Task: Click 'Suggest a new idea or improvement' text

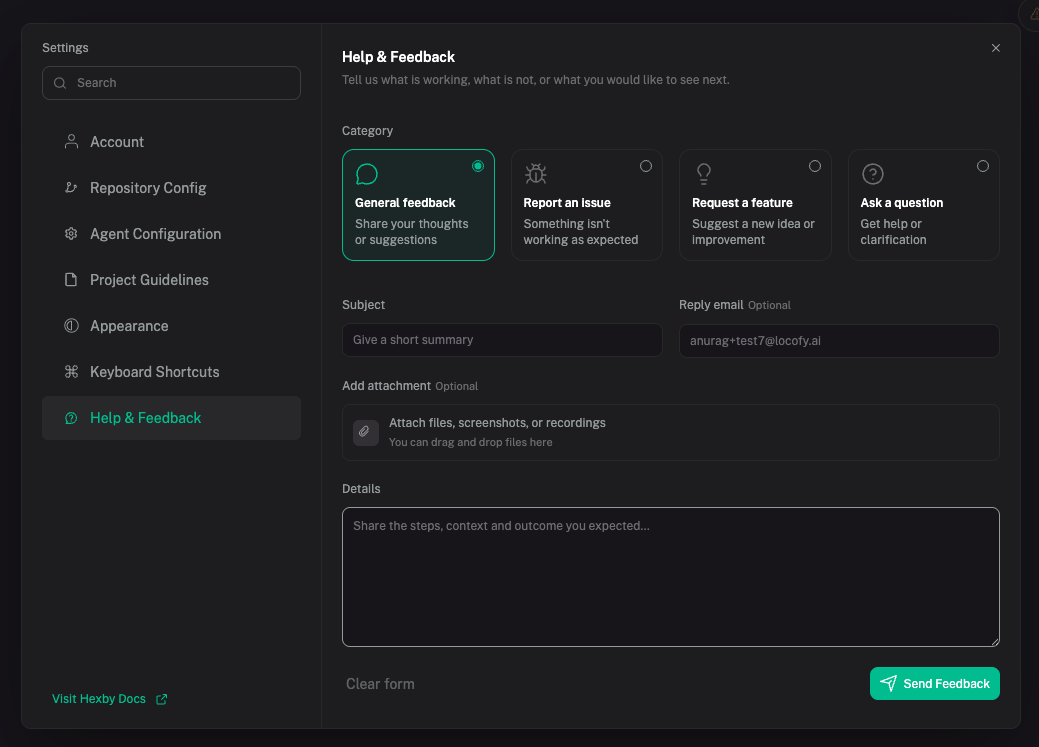Action: click(753, 232)
